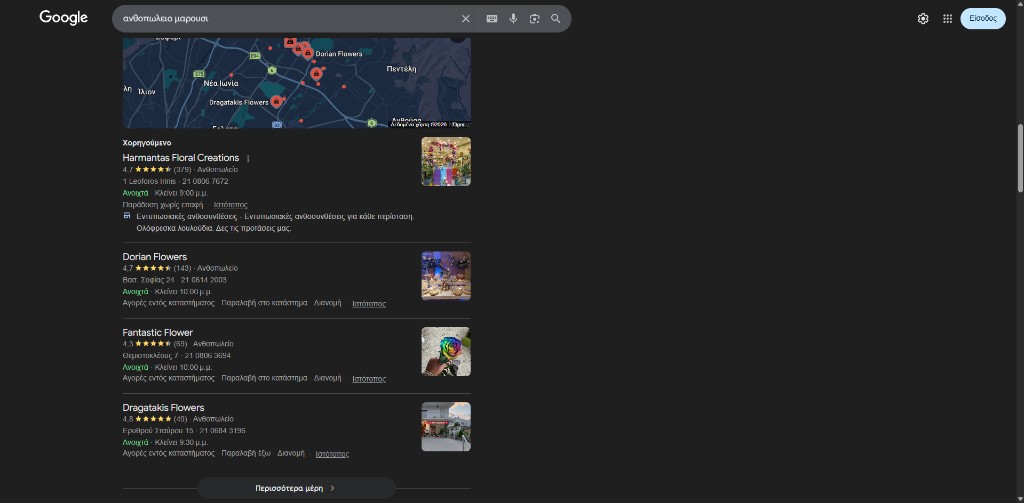The width and height of the screenshot is (1024, 503).
Task: Click Παραλαβή στο κατάστημα under Fantastic Flower
Action: pos(264,378)
